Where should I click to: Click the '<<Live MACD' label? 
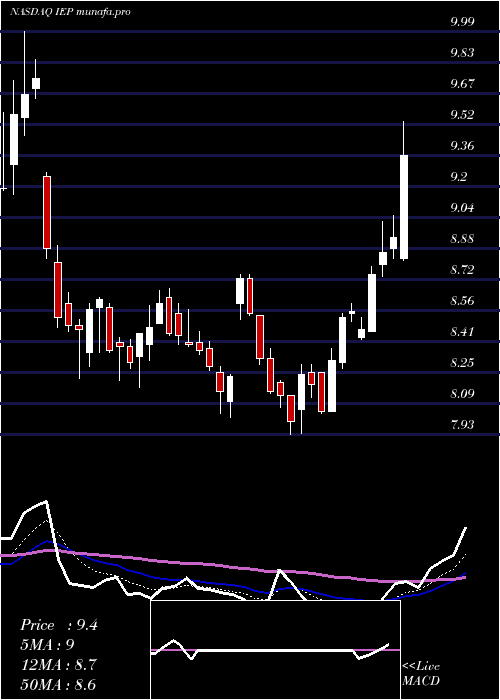click(x=421, y=674)
